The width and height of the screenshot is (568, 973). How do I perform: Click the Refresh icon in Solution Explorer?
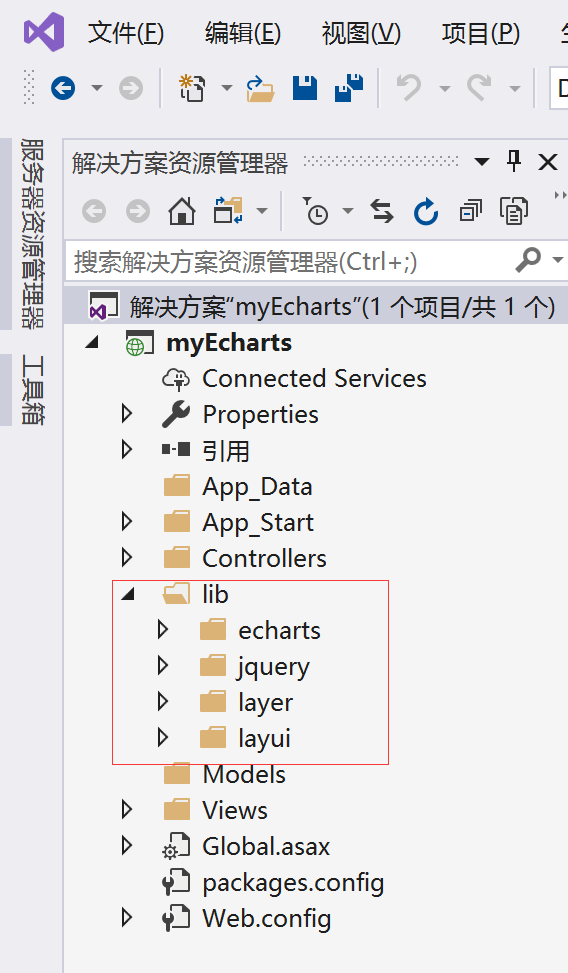pyautogui.click(x=426, y=212)
